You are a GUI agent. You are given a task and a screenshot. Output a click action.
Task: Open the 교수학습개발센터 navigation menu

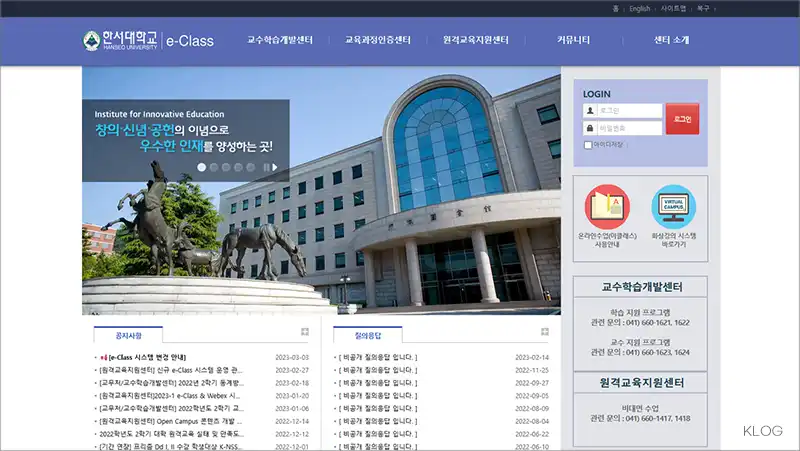(x=280, y=40)
